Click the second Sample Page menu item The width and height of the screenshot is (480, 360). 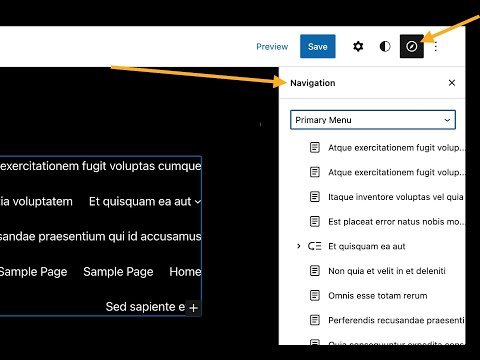[118, 272]
